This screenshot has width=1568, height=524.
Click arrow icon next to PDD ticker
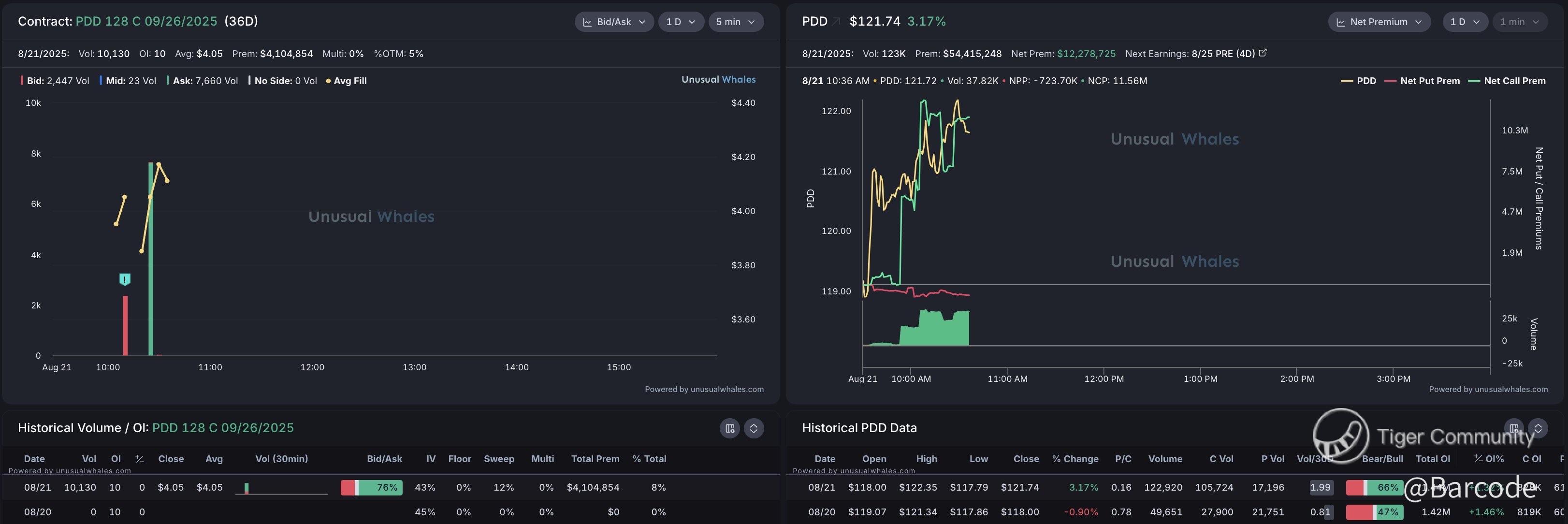(836, 22)
